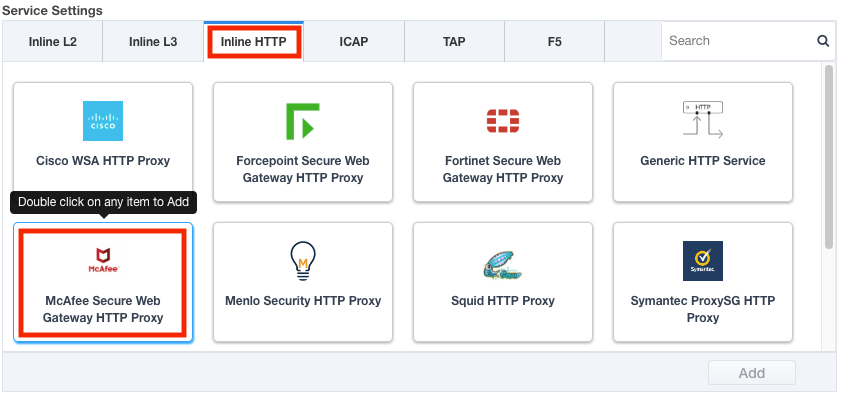
Task: Select the Squid HTTP Proxy card label
Action: pos(503,300)
